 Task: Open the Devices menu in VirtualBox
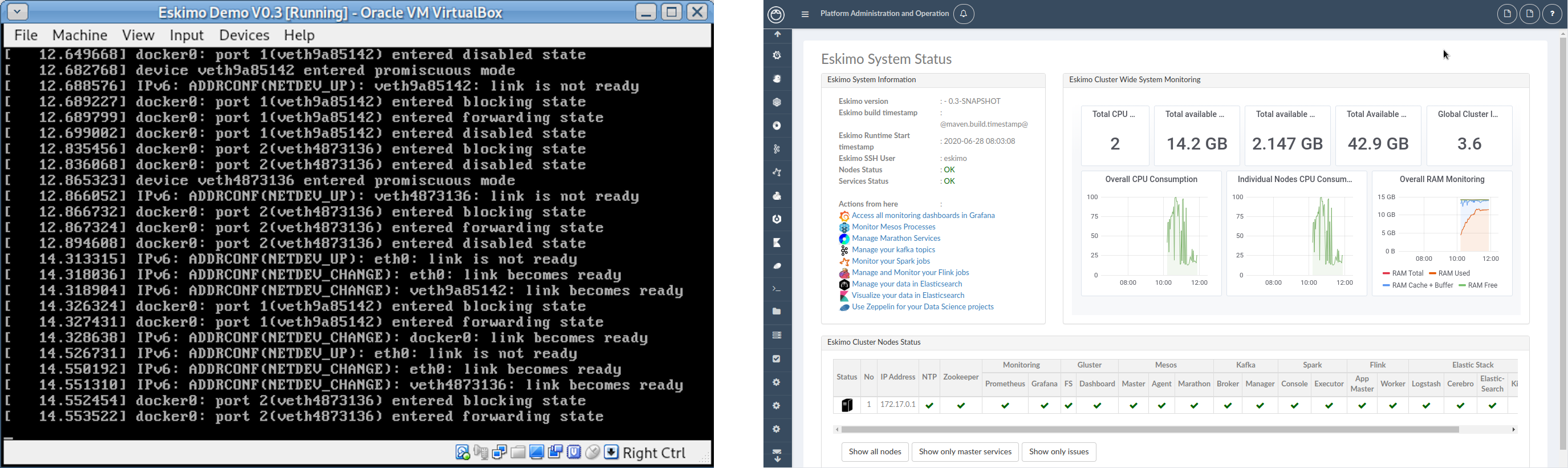click(244, 35)
